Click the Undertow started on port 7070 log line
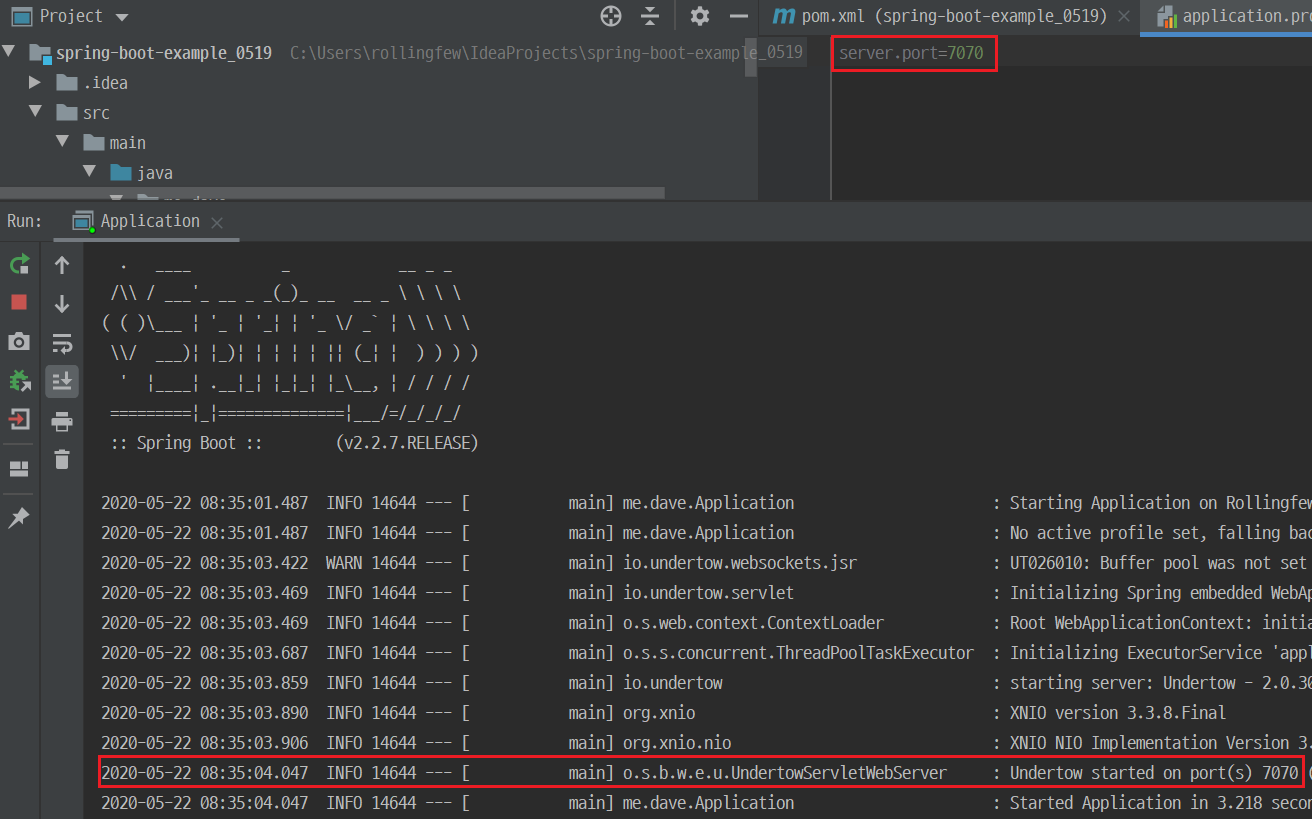 [700, 773]
